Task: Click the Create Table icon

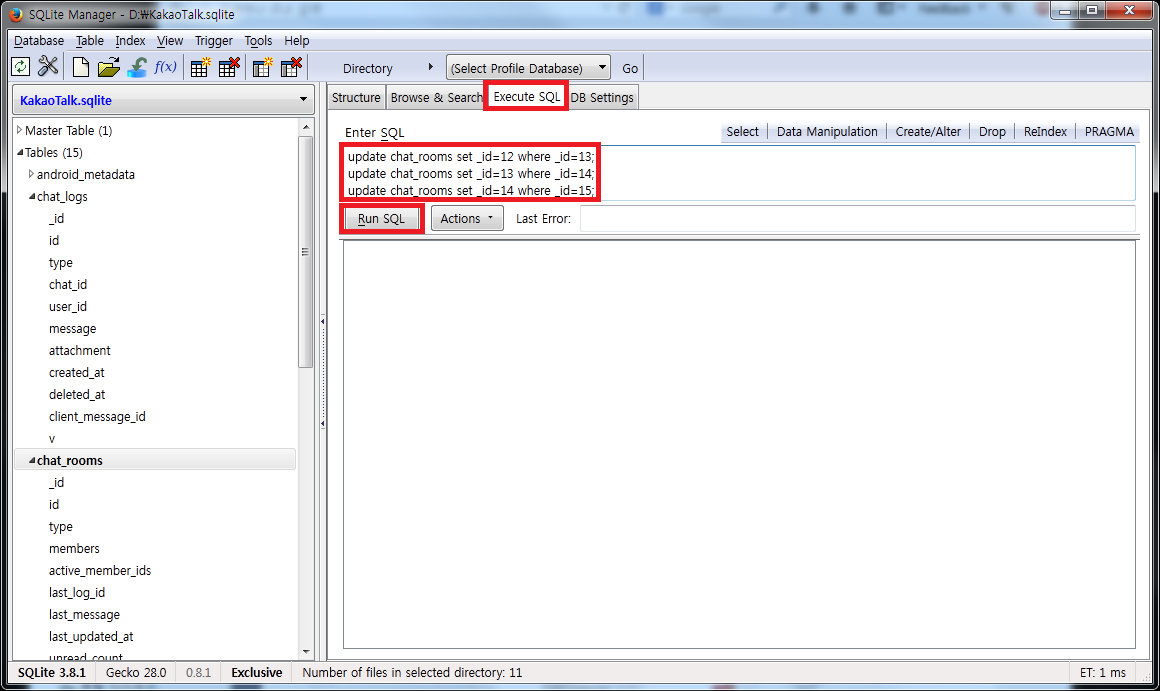Action: point(201,67)
